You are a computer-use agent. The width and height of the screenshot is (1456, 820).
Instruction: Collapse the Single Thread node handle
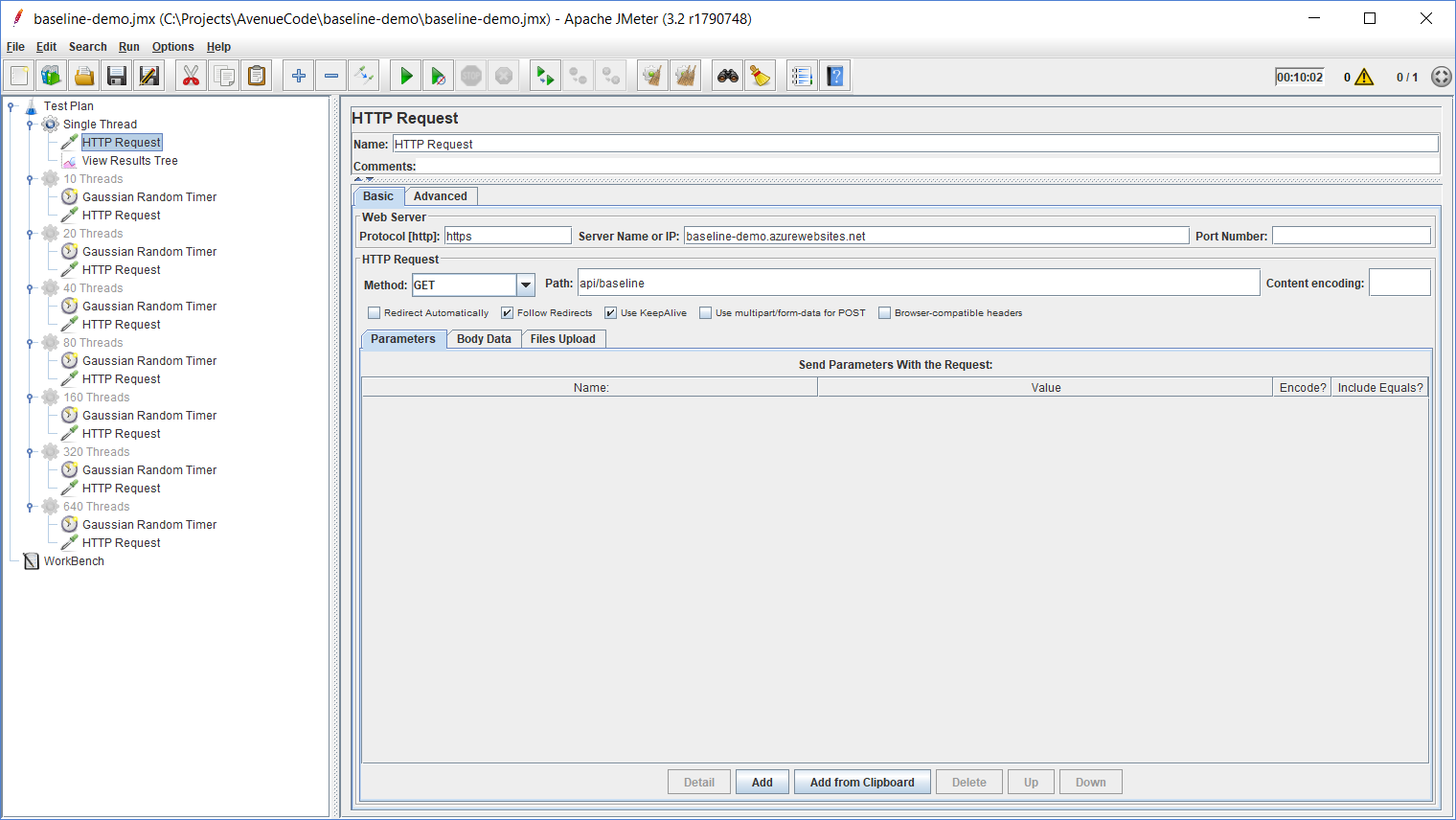31,125
